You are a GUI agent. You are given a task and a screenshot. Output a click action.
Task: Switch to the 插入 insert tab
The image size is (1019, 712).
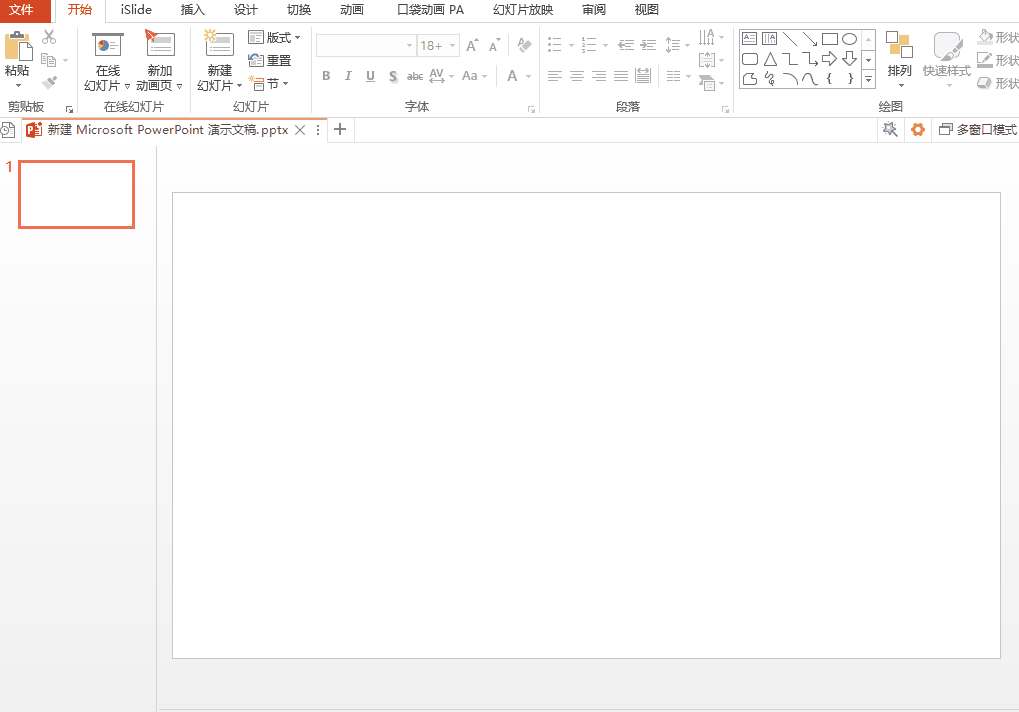[x=192, y=10]
